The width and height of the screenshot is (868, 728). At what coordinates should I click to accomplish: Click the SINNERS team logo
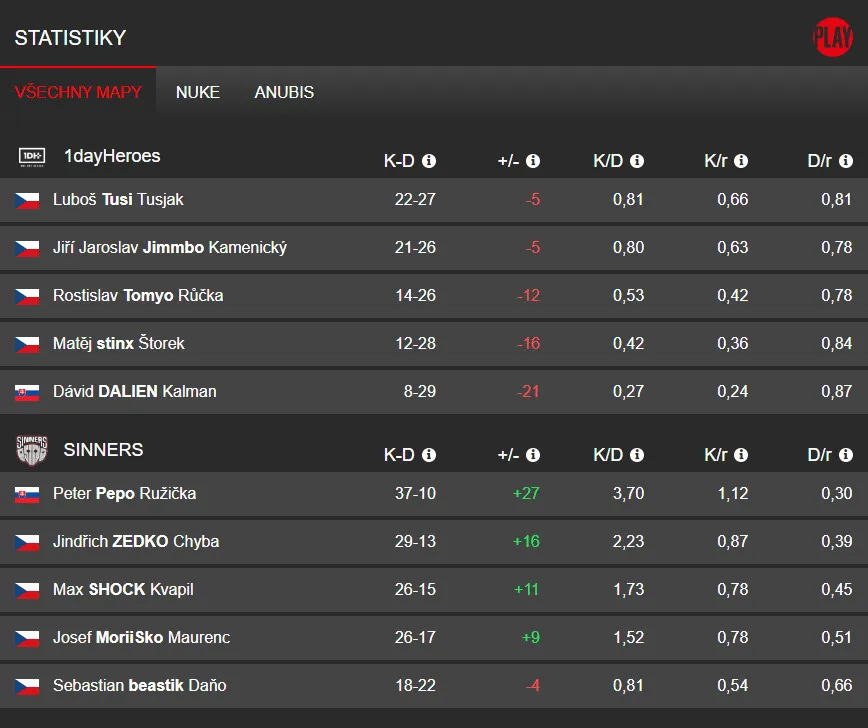(32, 450)
